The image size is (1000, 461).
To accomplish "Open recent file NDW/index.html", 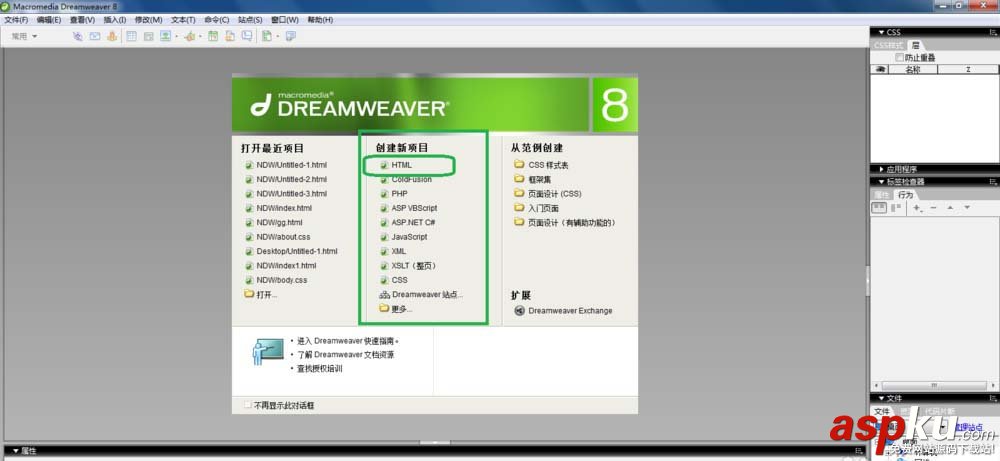I will [284, 208].
